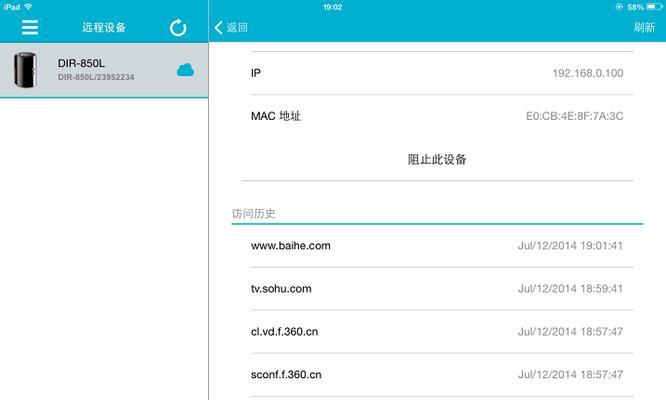The width and height of the screenshot is (666, 400).
Task: Open the www.baihe.com history entry
Action: (x=442, y=246)
